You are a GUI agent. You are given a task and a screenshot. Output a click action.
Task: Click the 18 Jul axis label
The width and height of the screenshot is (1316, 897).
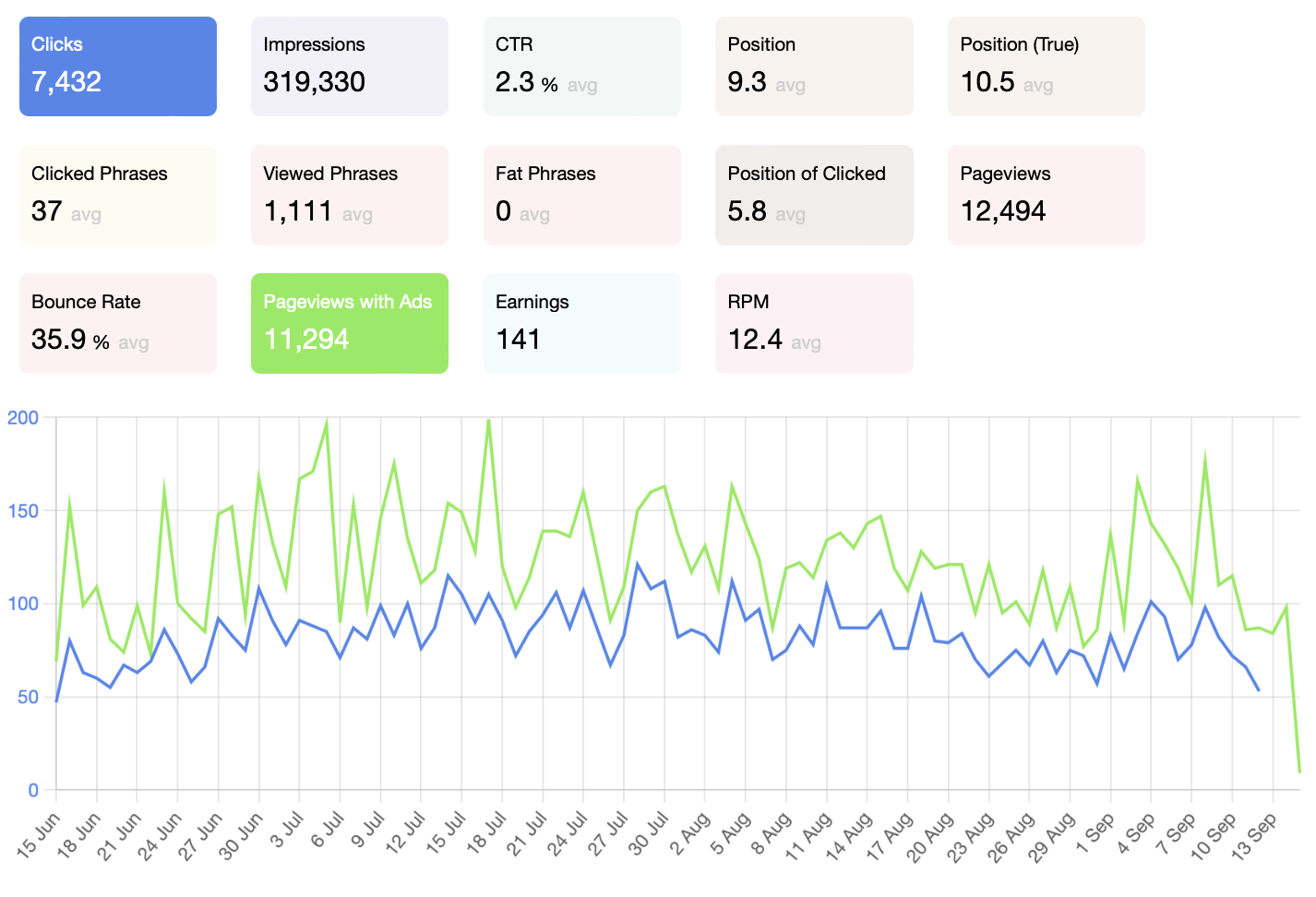(x=485, y=835)
